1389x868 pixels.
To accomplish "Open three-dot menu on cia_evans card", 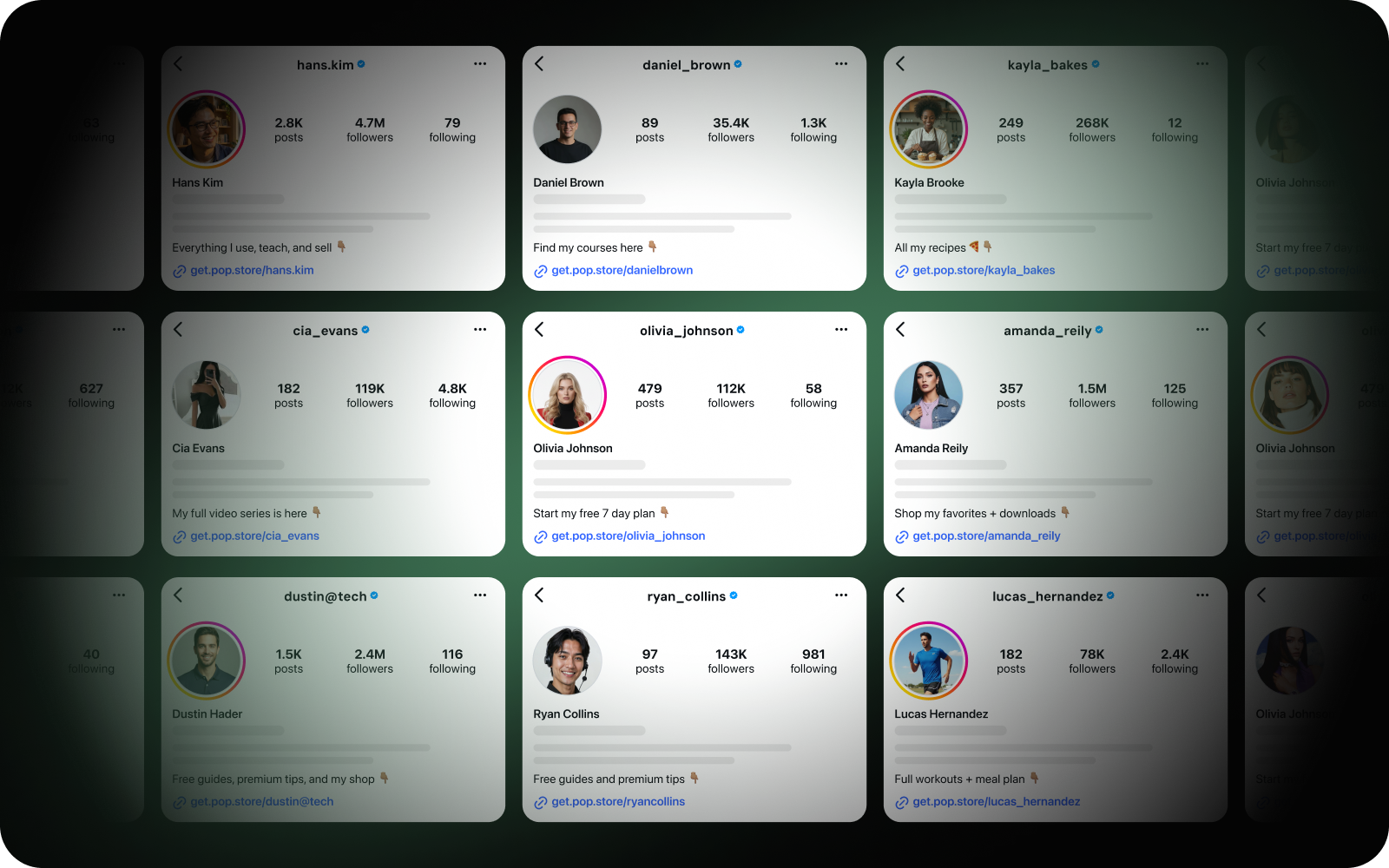I will point(480,329).
